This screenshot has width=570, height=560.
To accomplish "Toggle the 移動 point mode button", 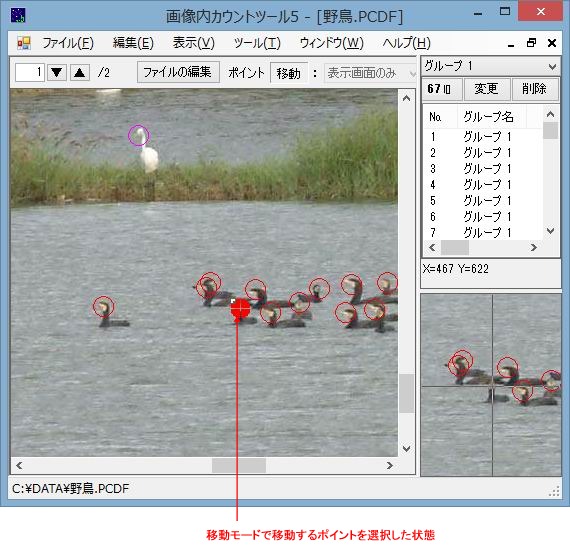I will (x=289, y=73).
